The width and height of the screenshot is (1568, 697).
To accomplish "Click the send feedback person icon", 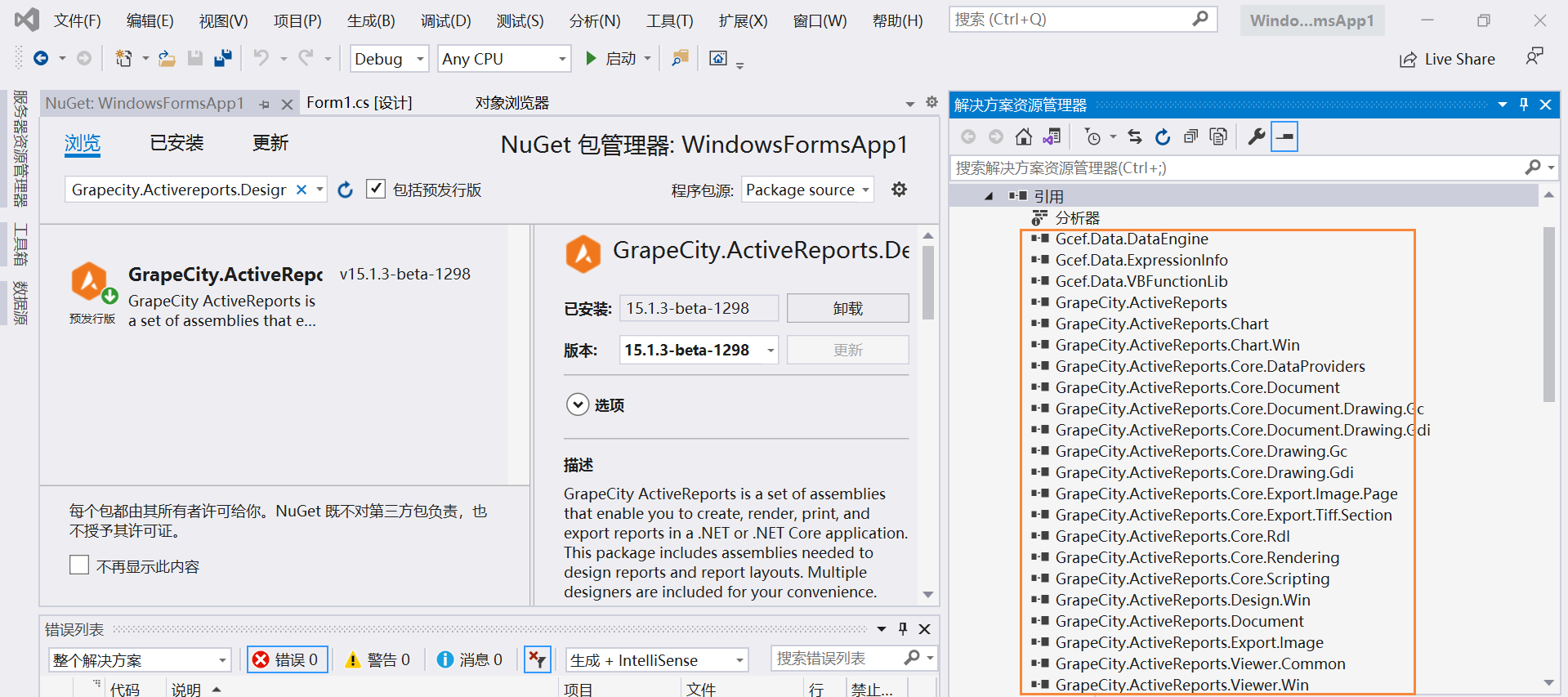I will [x=1534, y=56].
